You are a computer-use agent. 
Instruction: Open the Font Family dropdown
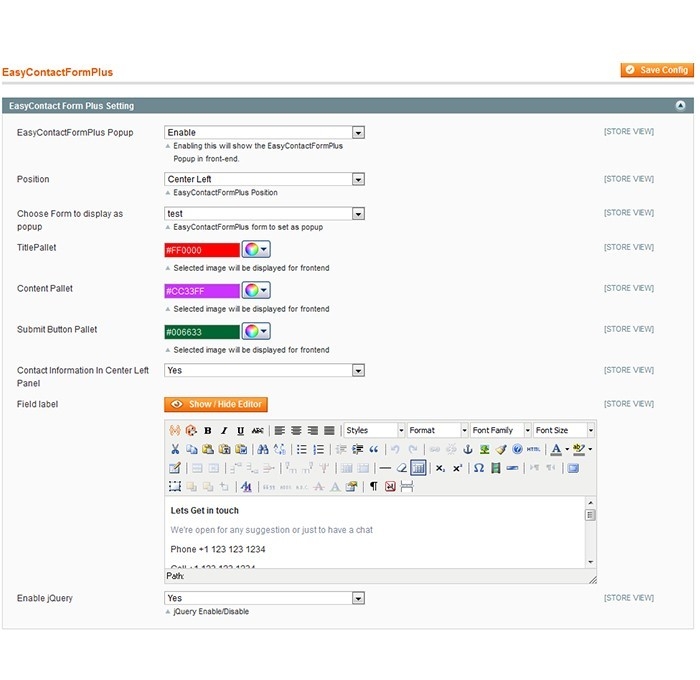(x=501, y=430)
